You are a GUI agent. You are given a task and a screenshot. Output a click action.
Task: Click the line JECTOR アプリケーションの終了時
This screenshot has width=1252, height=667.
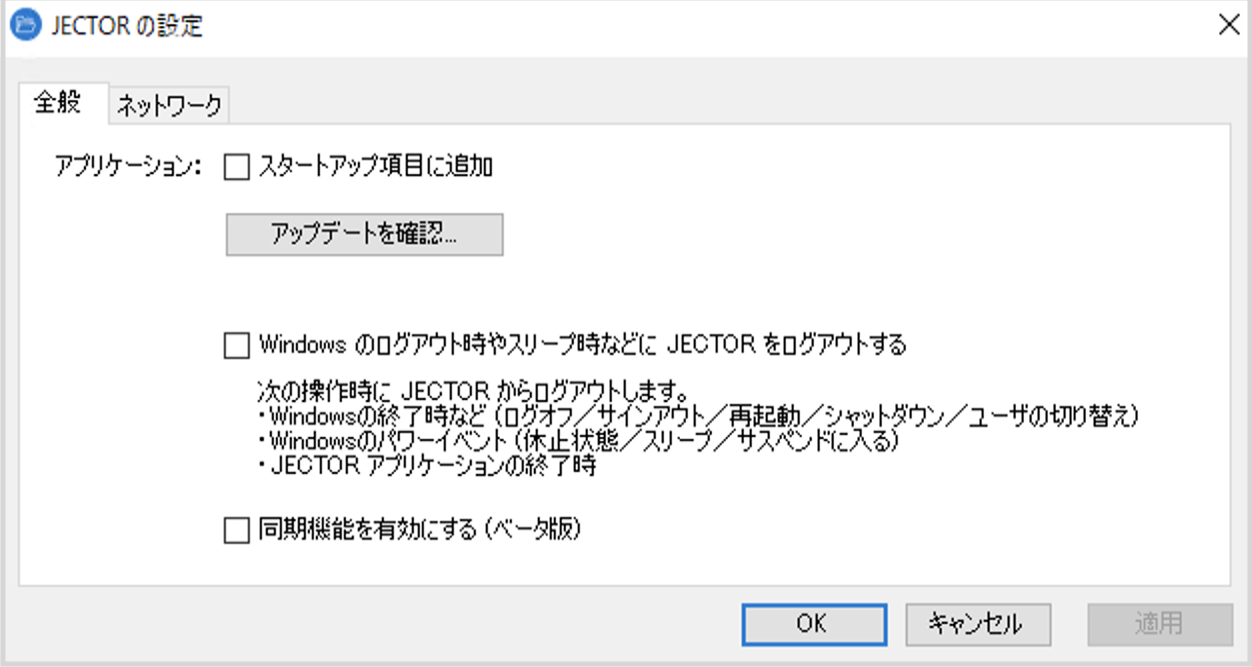[428, 467]
